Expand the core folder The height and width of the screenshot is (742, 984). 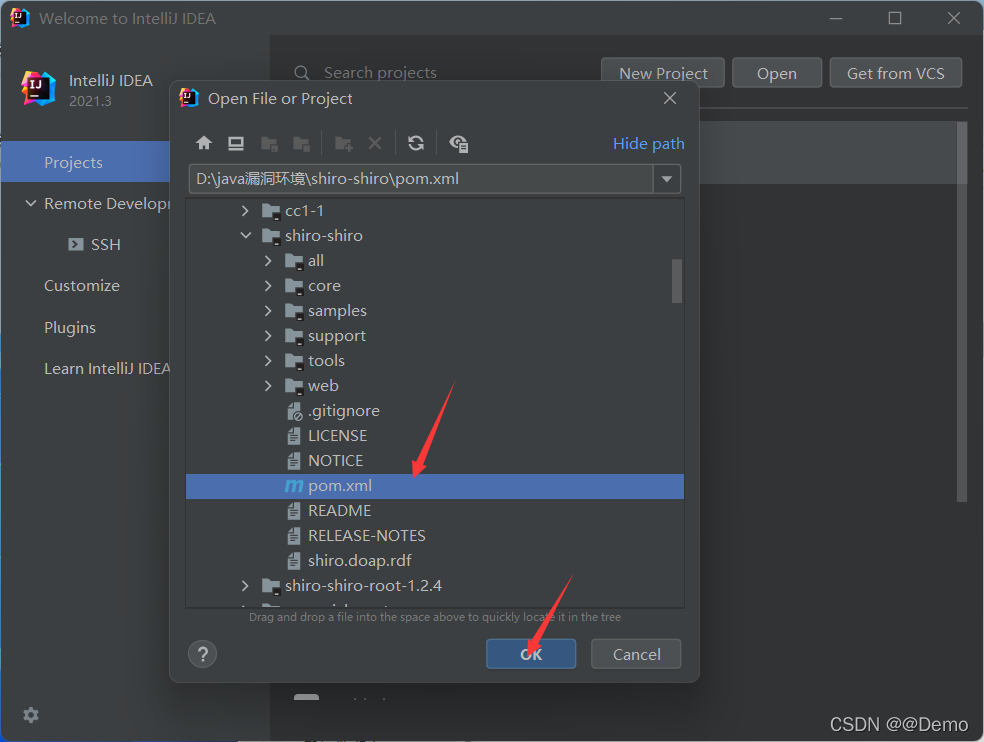pyautogui.click(x=268, y=286)
